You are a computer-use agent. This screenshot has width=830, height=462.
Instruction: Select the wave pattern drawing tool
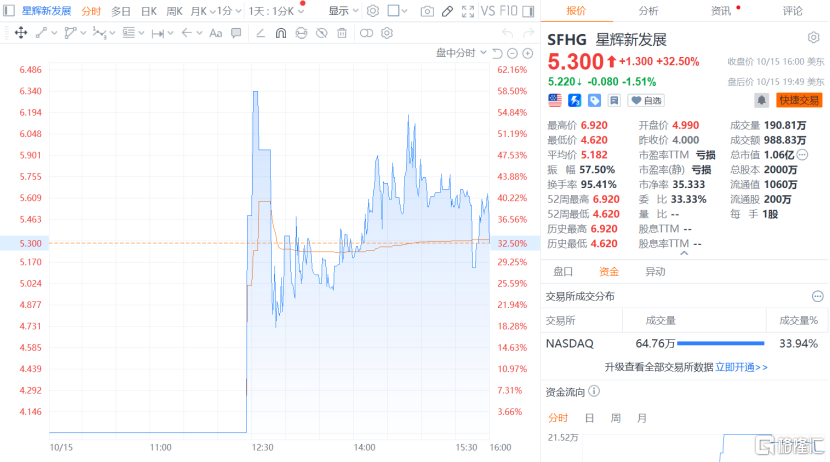(x=99, y=33)
